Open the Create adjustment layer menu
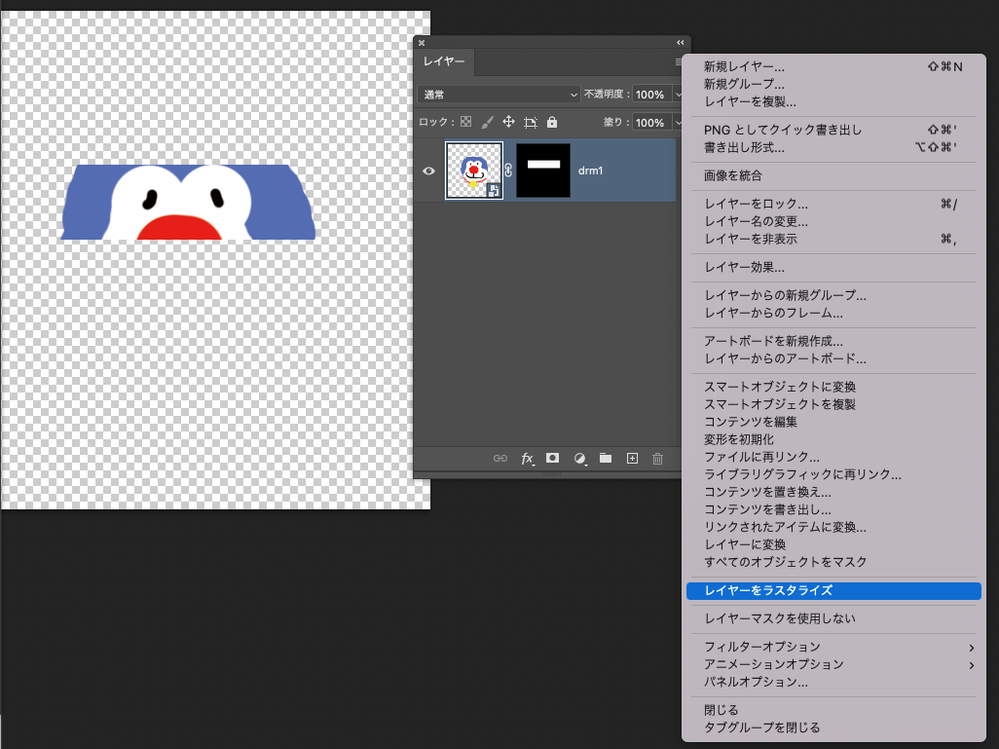This screenshot has width=999, height=749. [579, 458]
